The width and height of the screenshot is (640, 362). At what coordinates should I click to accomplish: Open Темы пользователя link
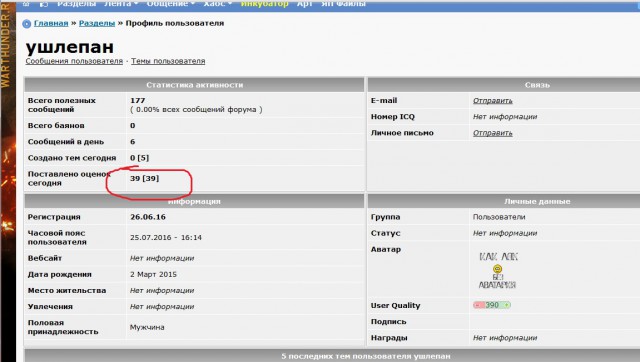(168, 61)
